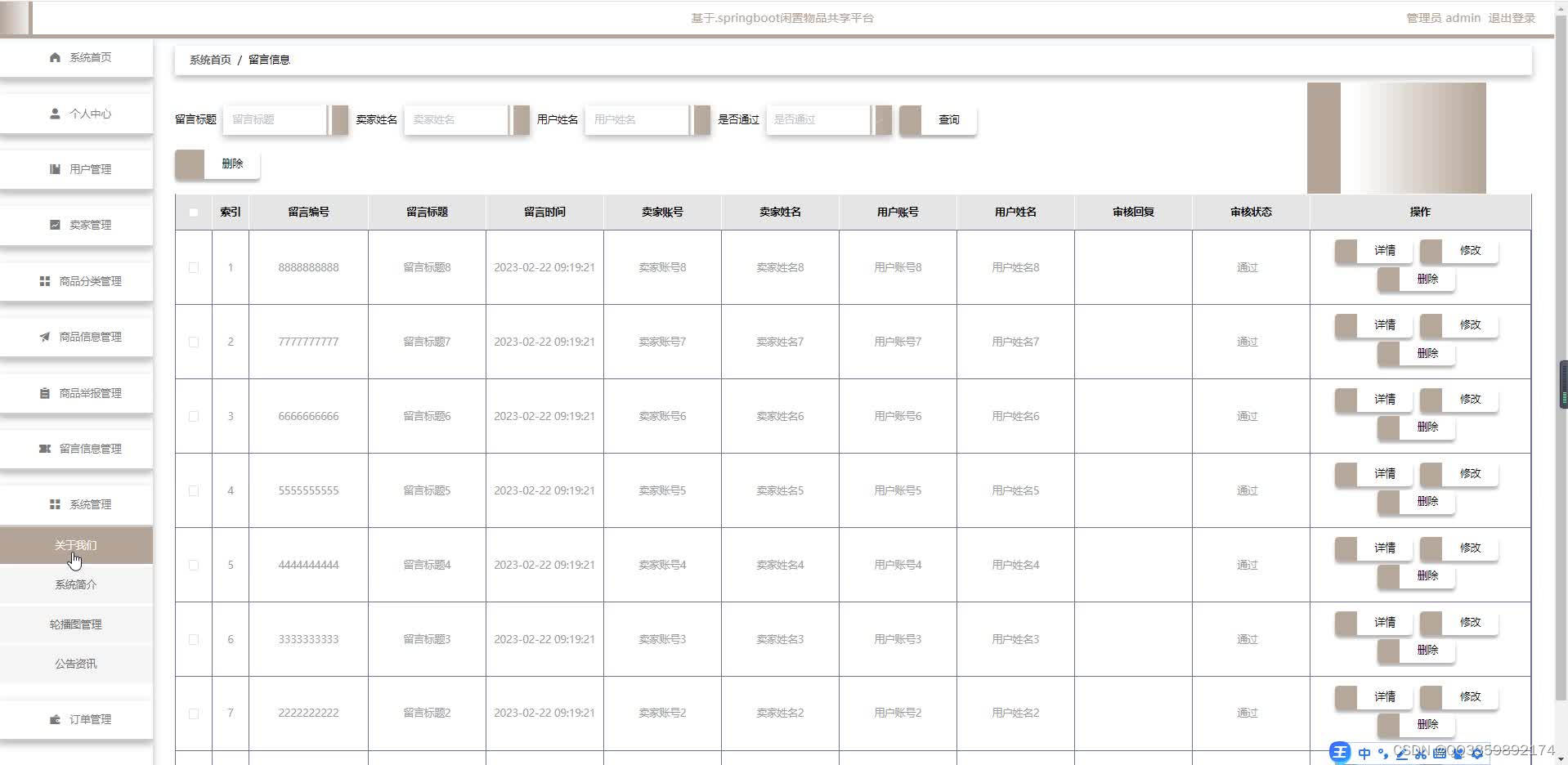This screenshot has height=765, width=1568.
Task: Click 系统首页 in the breadcrumb
Action: click(x=210, y=60)
